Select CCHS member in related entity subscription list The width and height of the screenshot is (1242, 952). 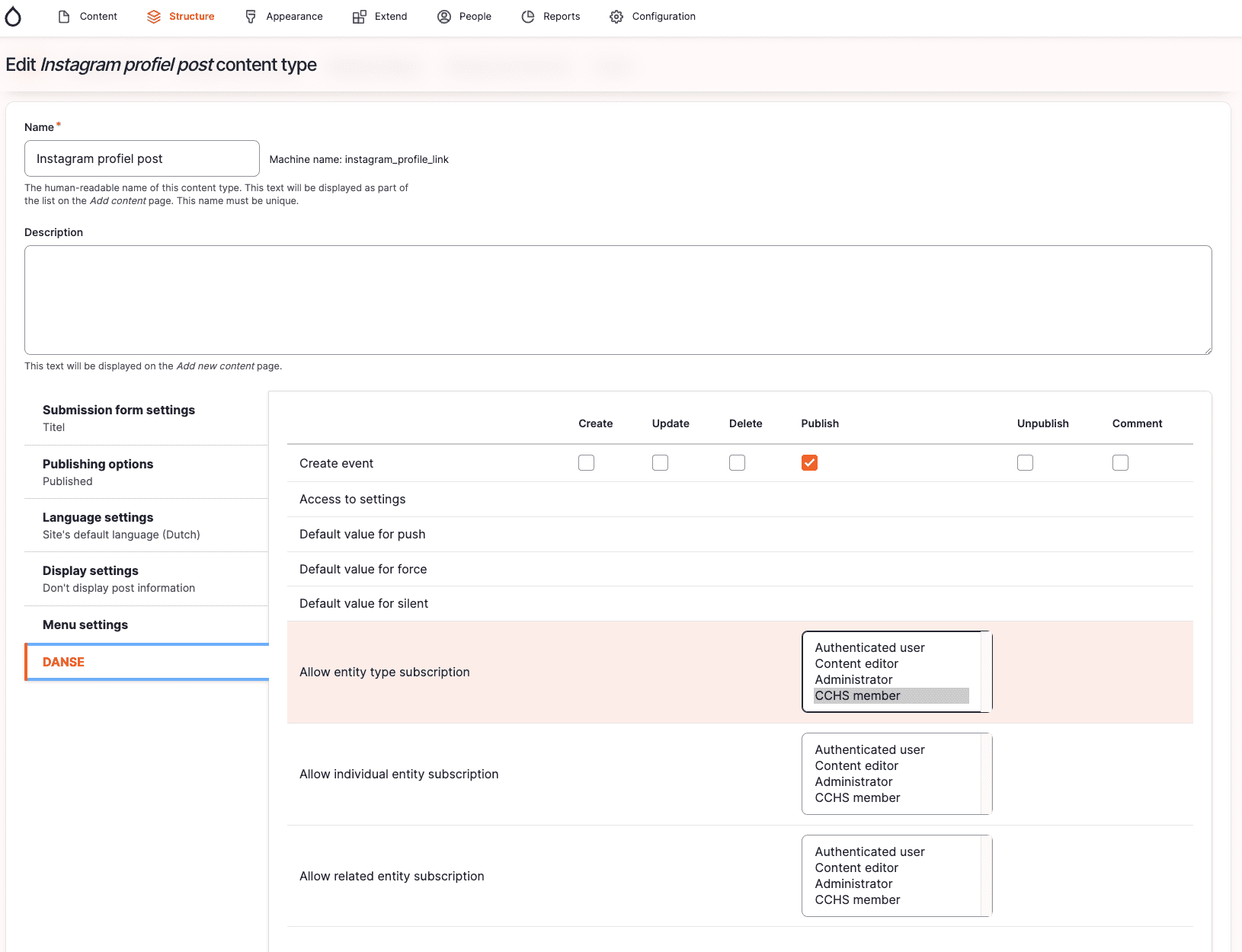tap(891, 899)
